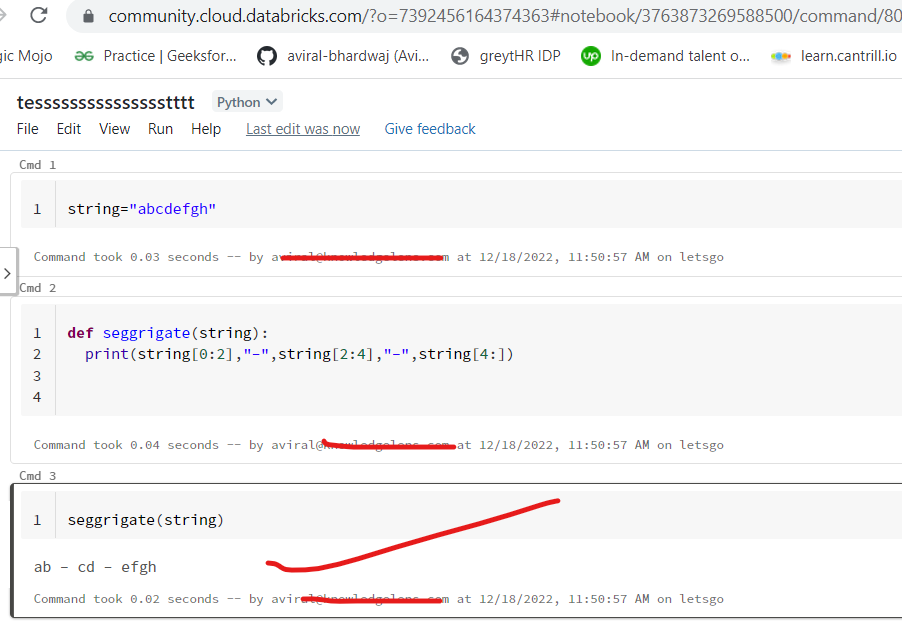Click into the Cmd 1 code line string="abcdefgh"

click(x=142, y=209)
